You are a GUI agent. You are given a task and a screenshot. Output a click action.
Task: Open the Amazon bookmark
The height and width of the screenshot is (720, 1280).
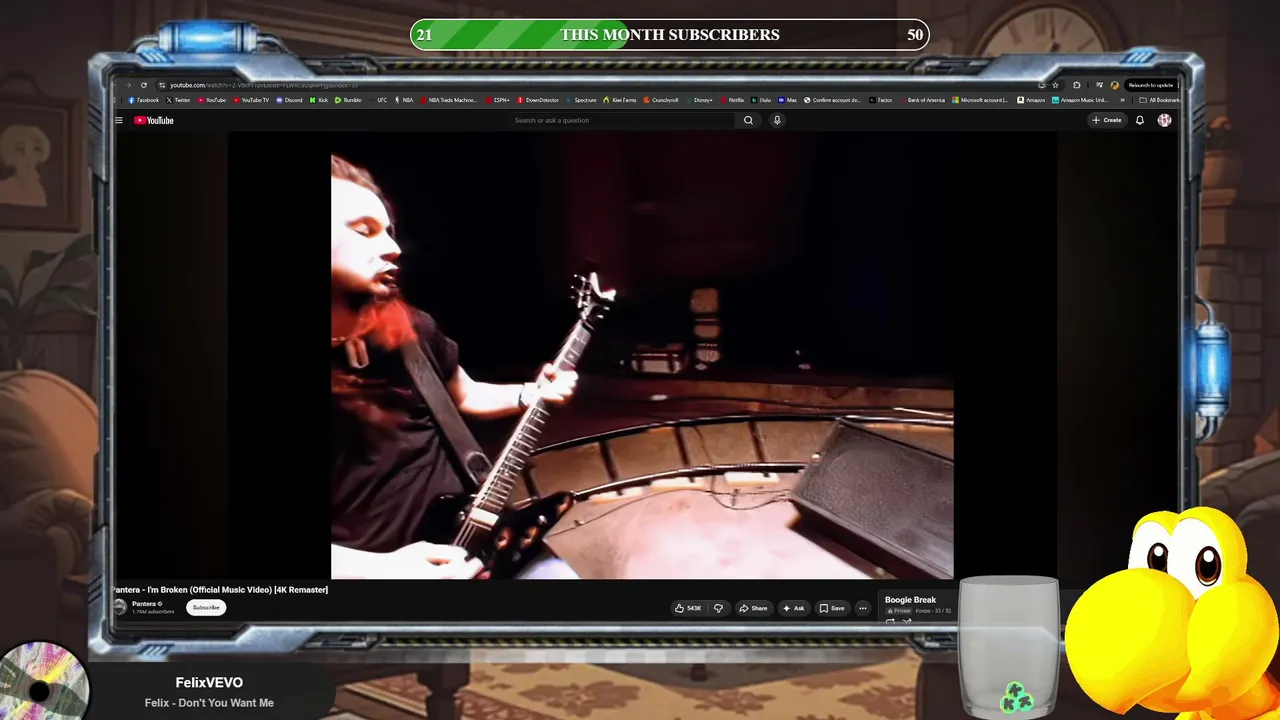(x=1031, y=100)
